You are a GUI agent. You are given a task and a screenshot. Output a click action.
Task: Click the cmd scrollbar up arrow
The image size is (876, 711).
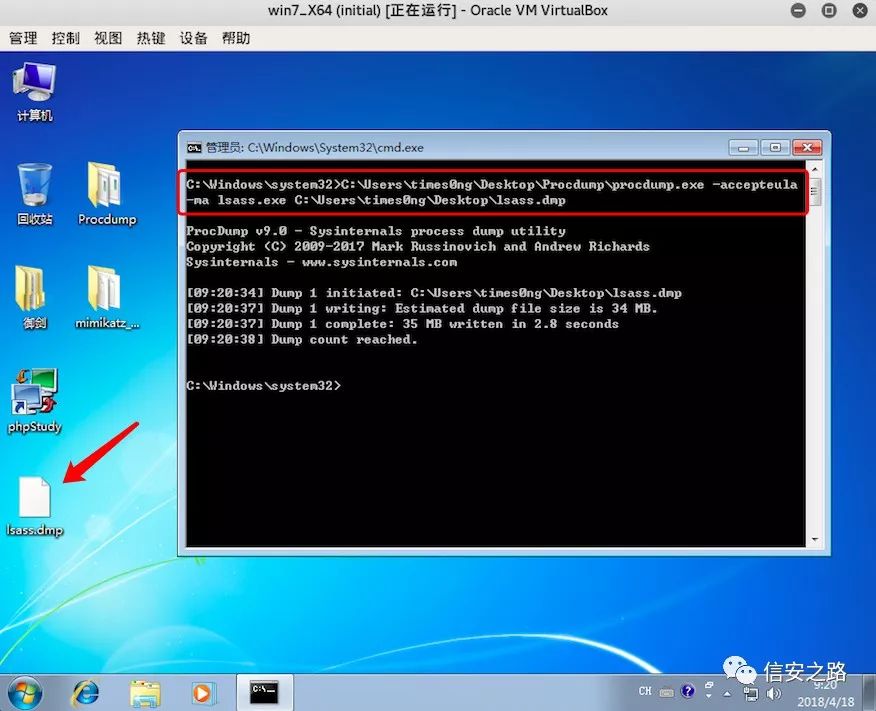click(815, 168)
